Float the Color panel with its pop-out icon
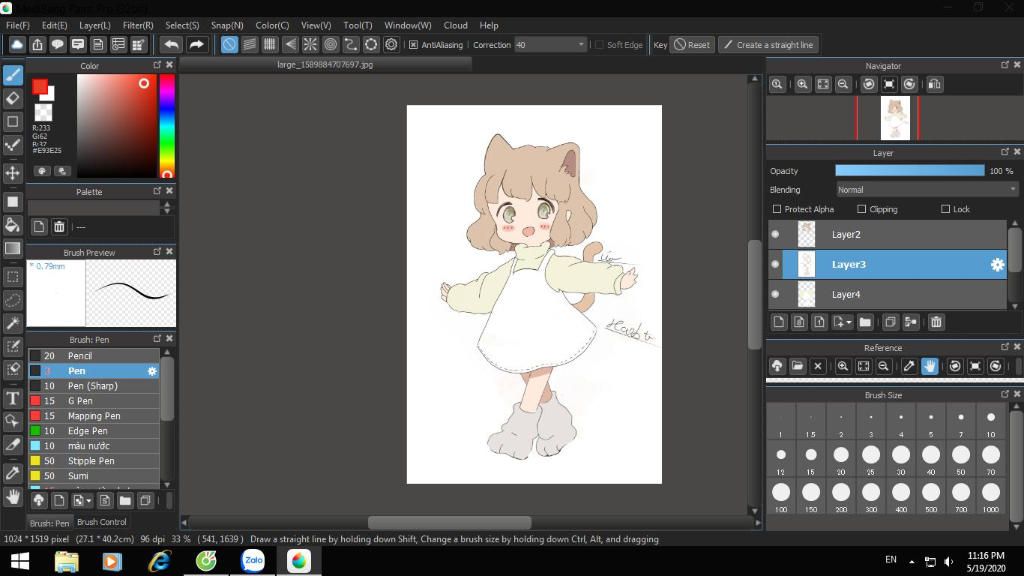This screenshot has width=1024, height=576. click(157, 65)
